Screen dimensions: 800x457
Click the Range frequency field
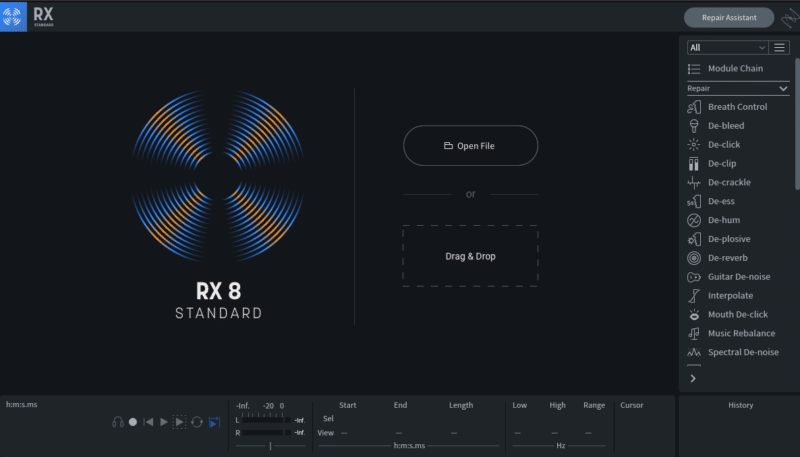[589, 433]
